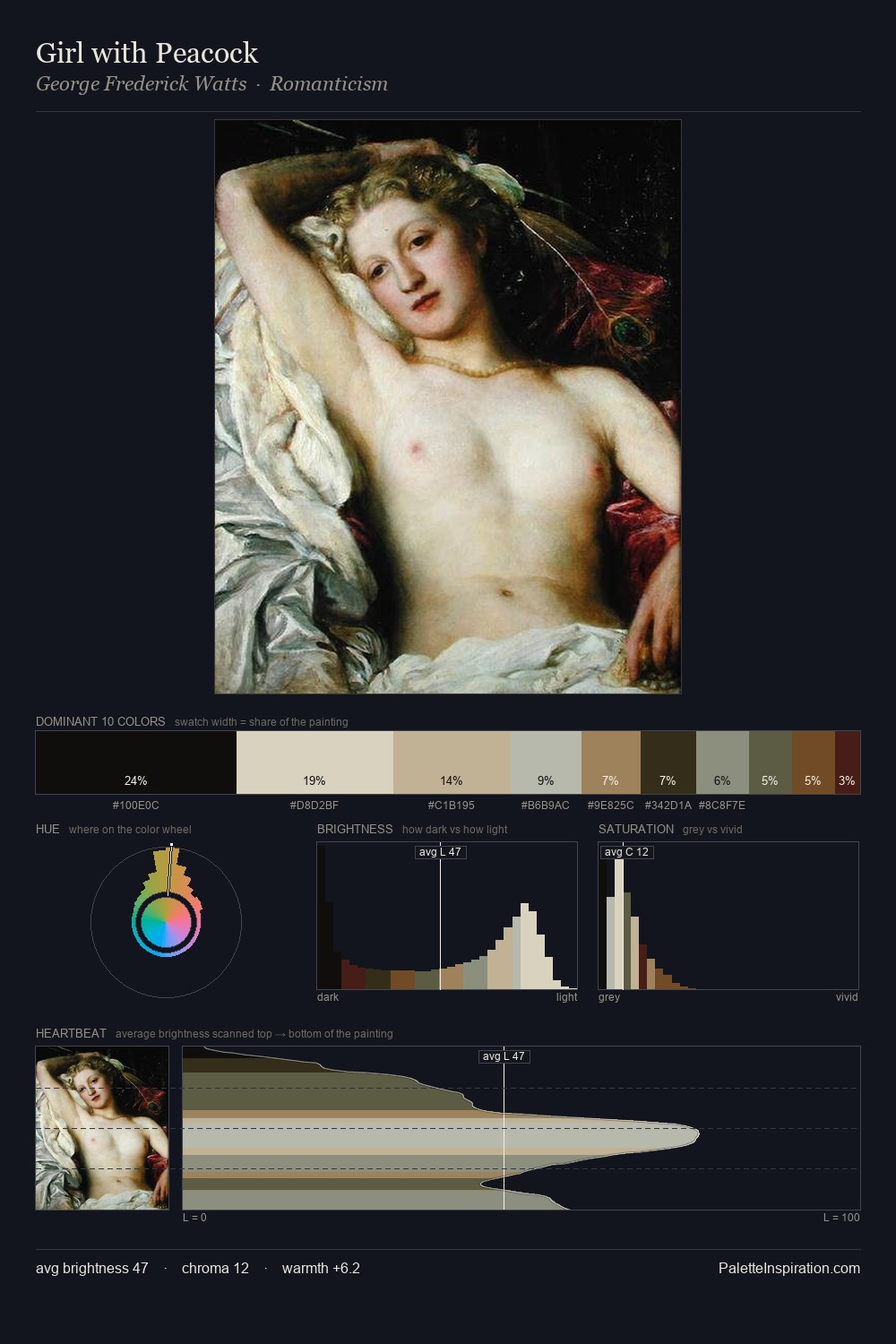Click the hex code '#B6B9AC'
The width and height of the screenshot is (896, 1344).
[x=546, y=806]
